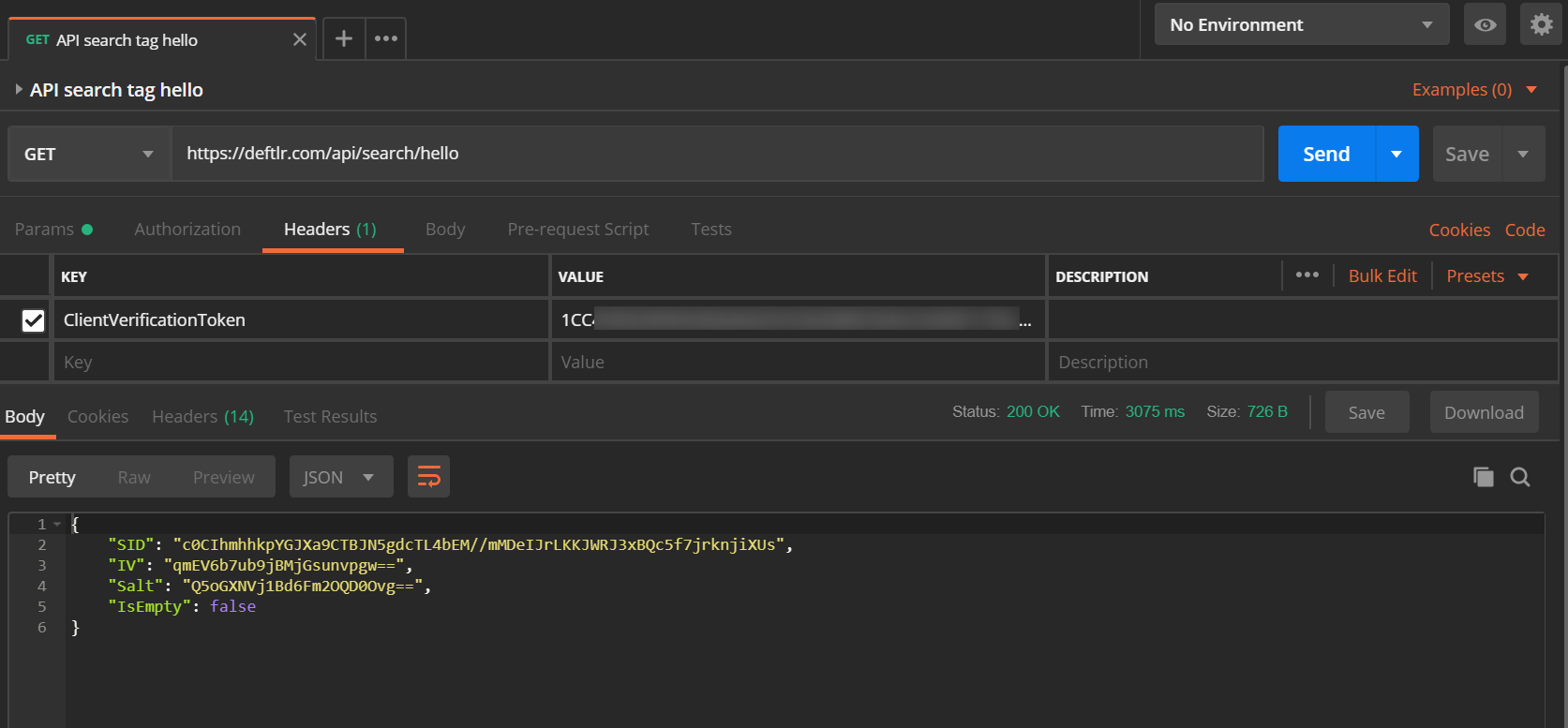Switch to the Authorization tab

pyautogui.click(x=187, y=230)
